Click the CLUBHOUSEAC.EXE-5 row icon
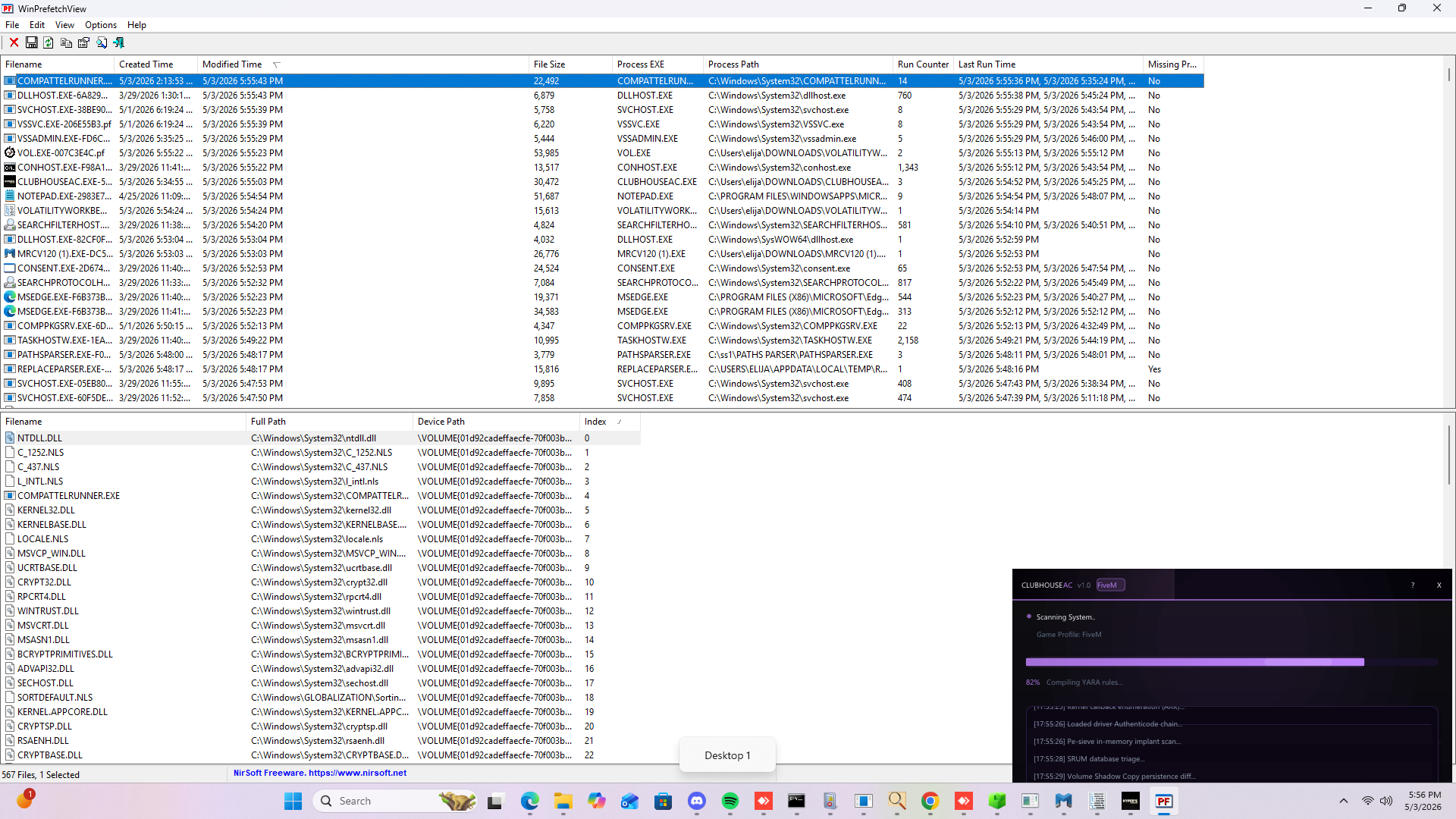The image size is (1456, 819). click(x=10, y=181)
